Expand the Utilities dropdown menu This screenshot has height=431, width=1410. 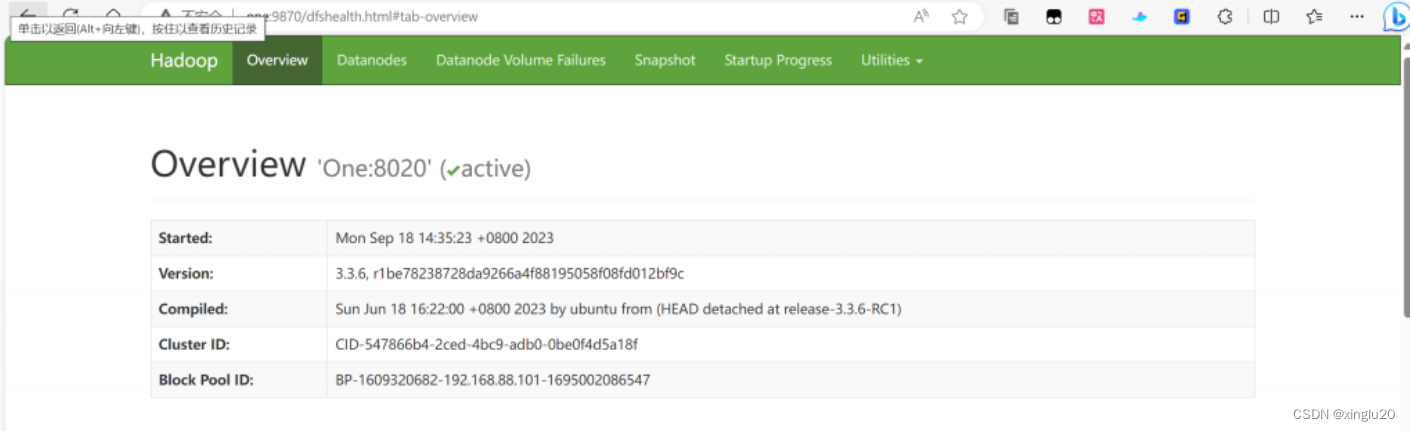click(x=892, y=60)
